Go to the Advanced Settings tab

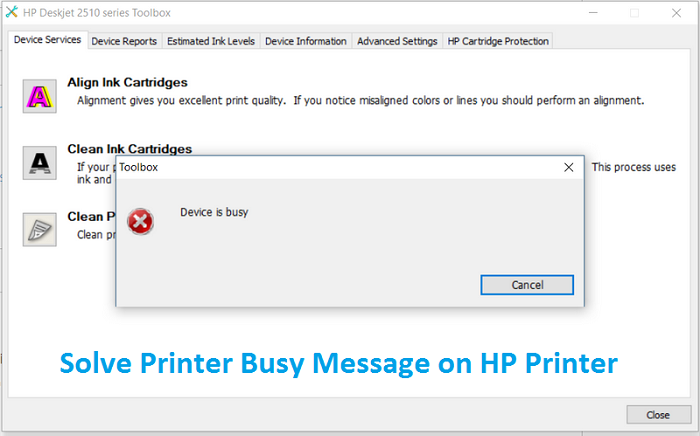(397, 41)
